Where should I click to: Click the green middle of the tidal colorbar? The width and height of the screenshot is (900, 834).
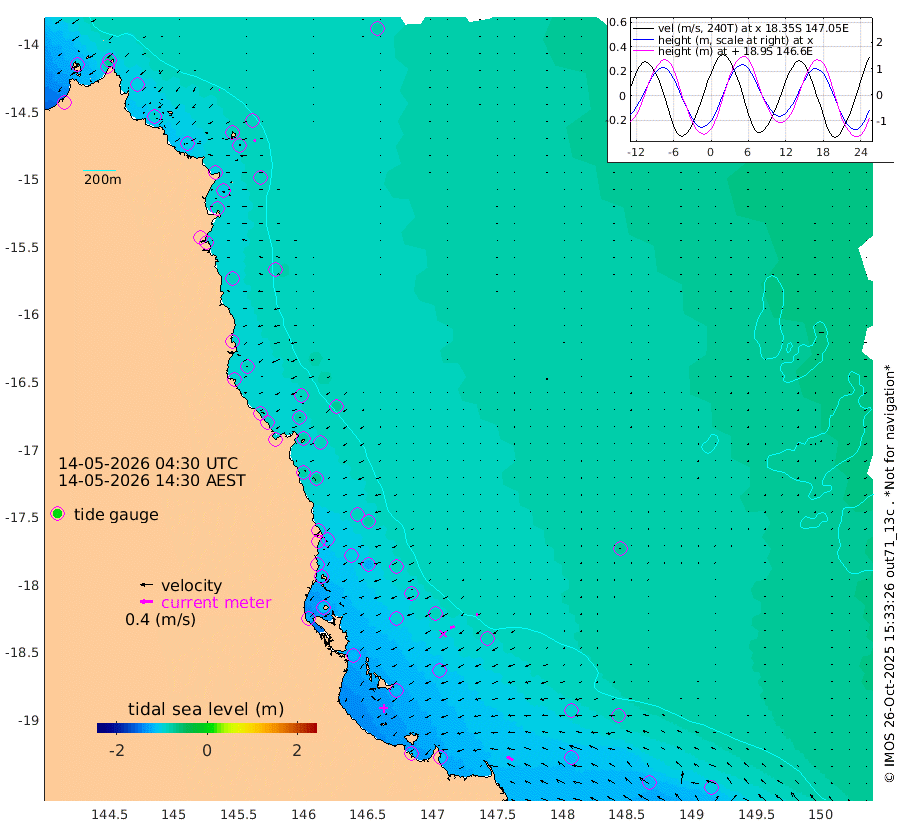tap(207, 728)
